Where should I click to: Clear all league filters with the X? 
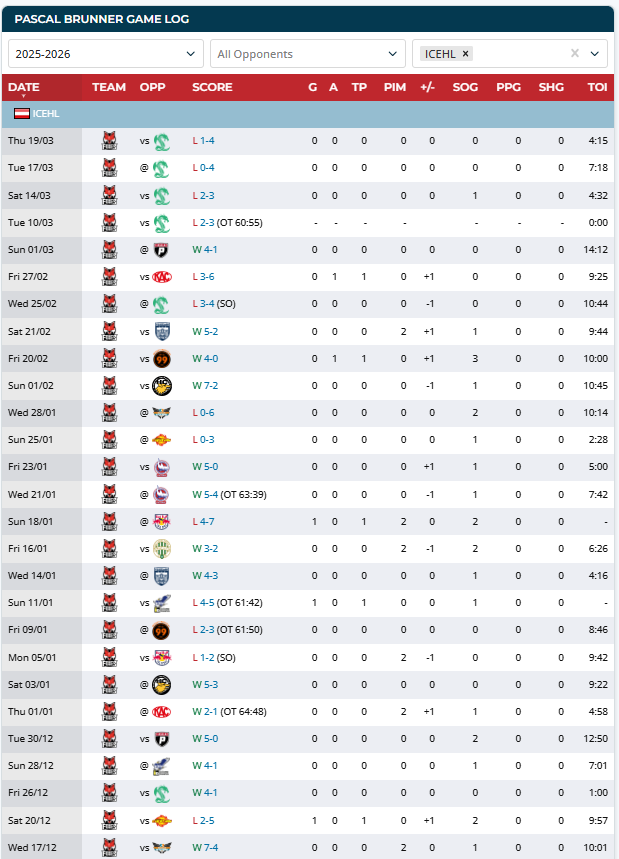point(575,53)
